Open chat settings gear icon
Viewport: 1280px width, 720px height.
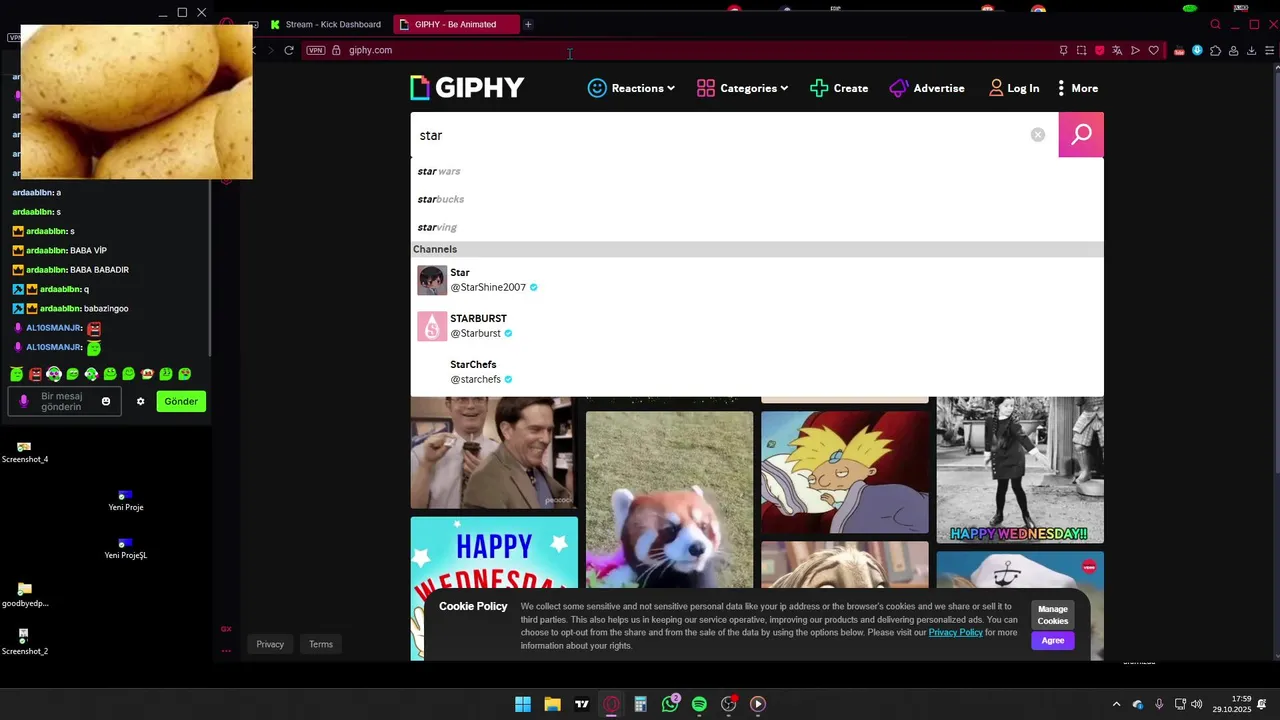pos(140,401)
